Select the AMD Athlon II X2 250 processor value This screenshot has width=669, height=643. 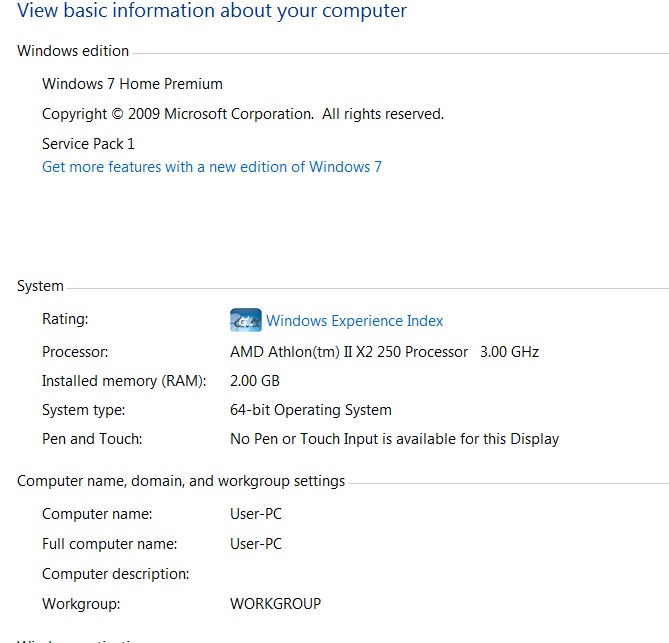pyautogui.click(x=384, y=352)
